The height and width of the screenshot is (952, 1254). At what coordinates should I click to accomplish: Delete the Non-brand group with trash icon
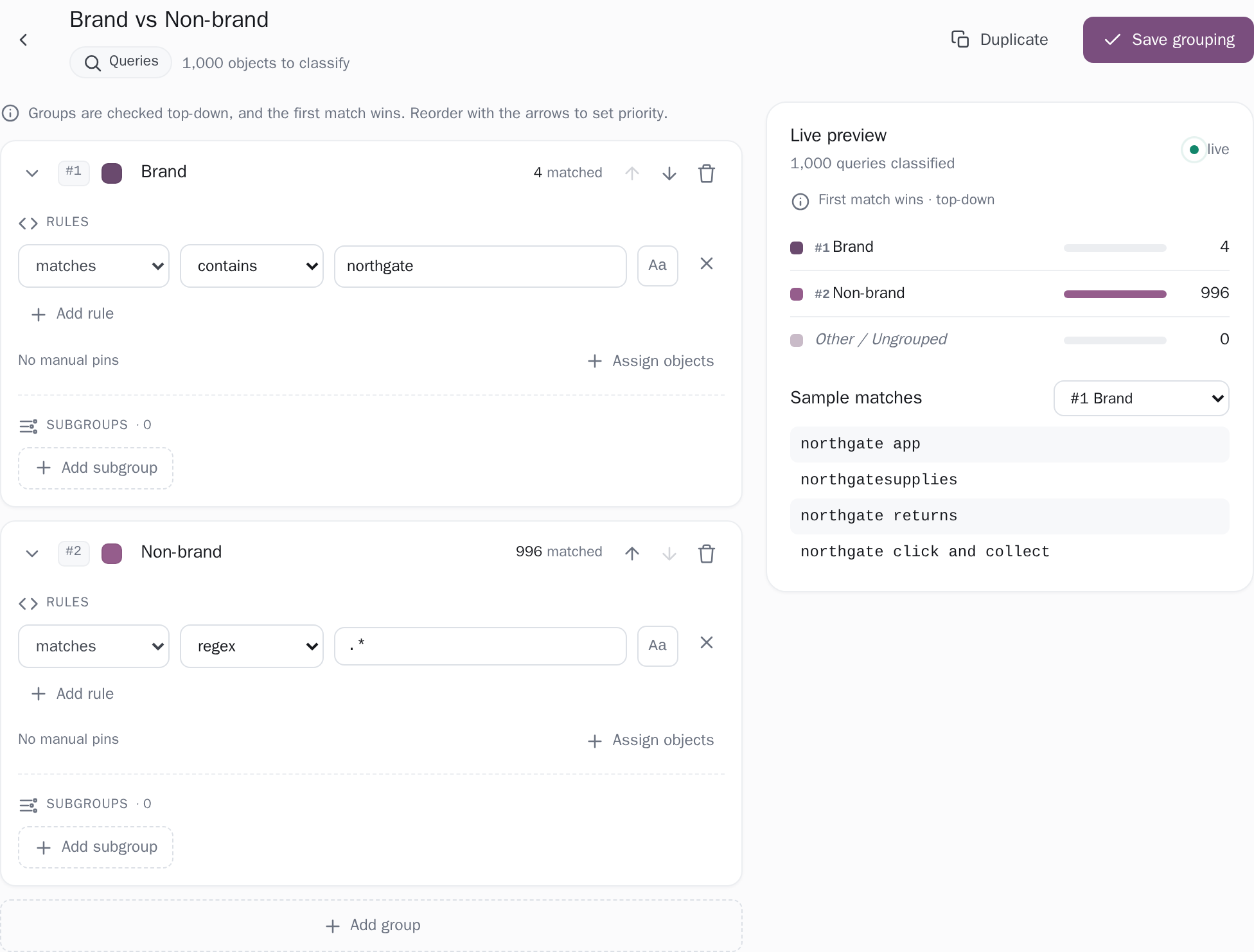707,553
